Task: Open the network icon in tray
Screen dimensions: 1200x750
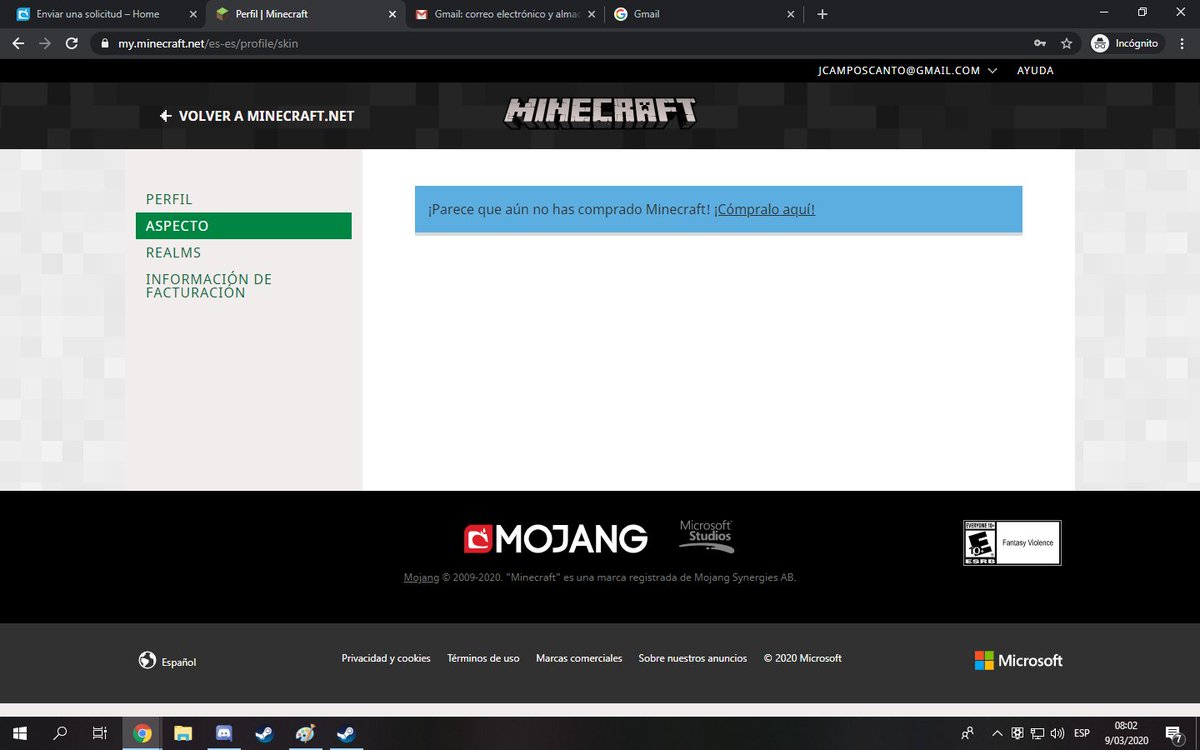Action: point(1038,733)
